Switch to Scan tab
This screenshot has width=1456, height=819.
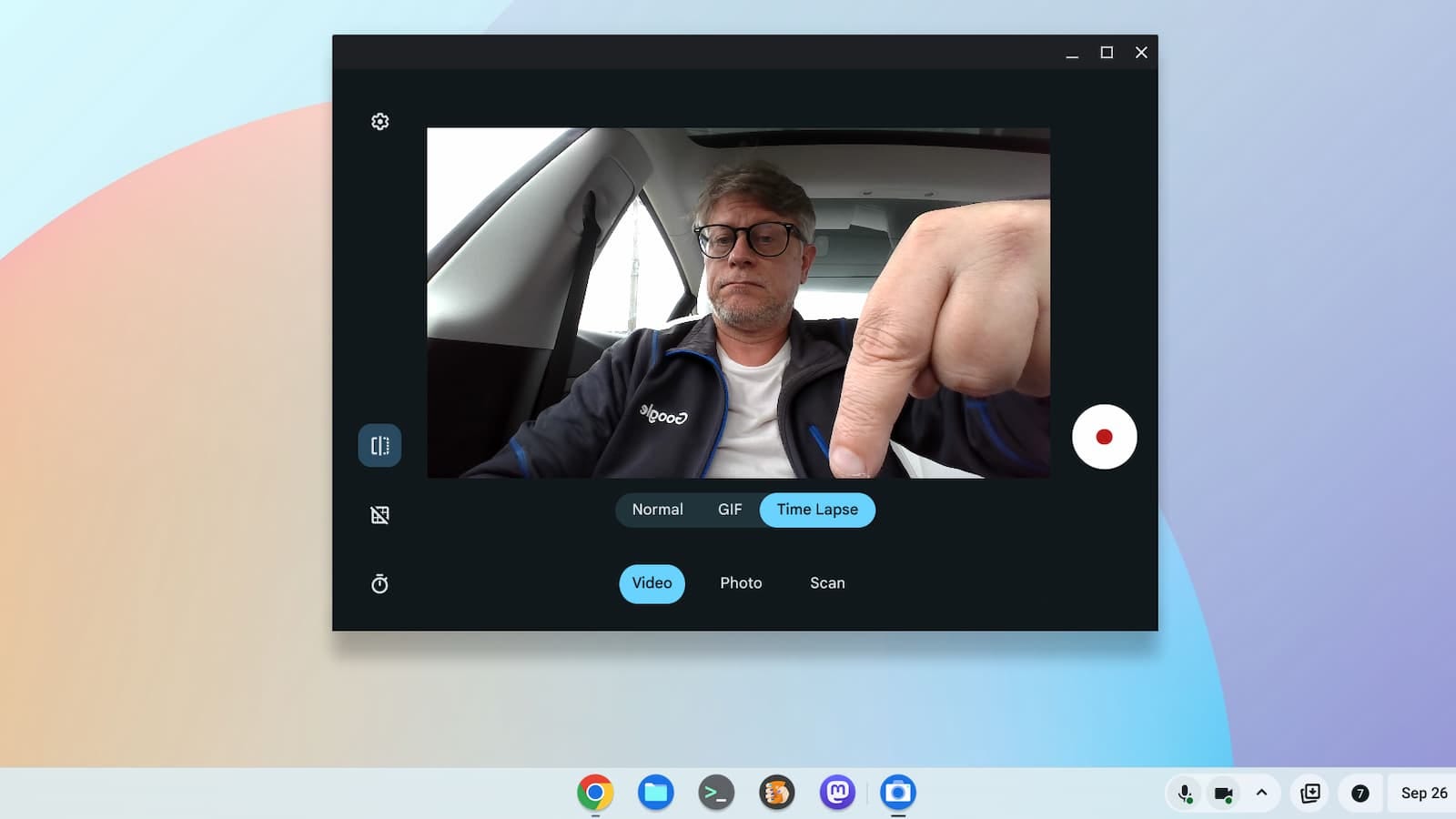click(827, 583)
